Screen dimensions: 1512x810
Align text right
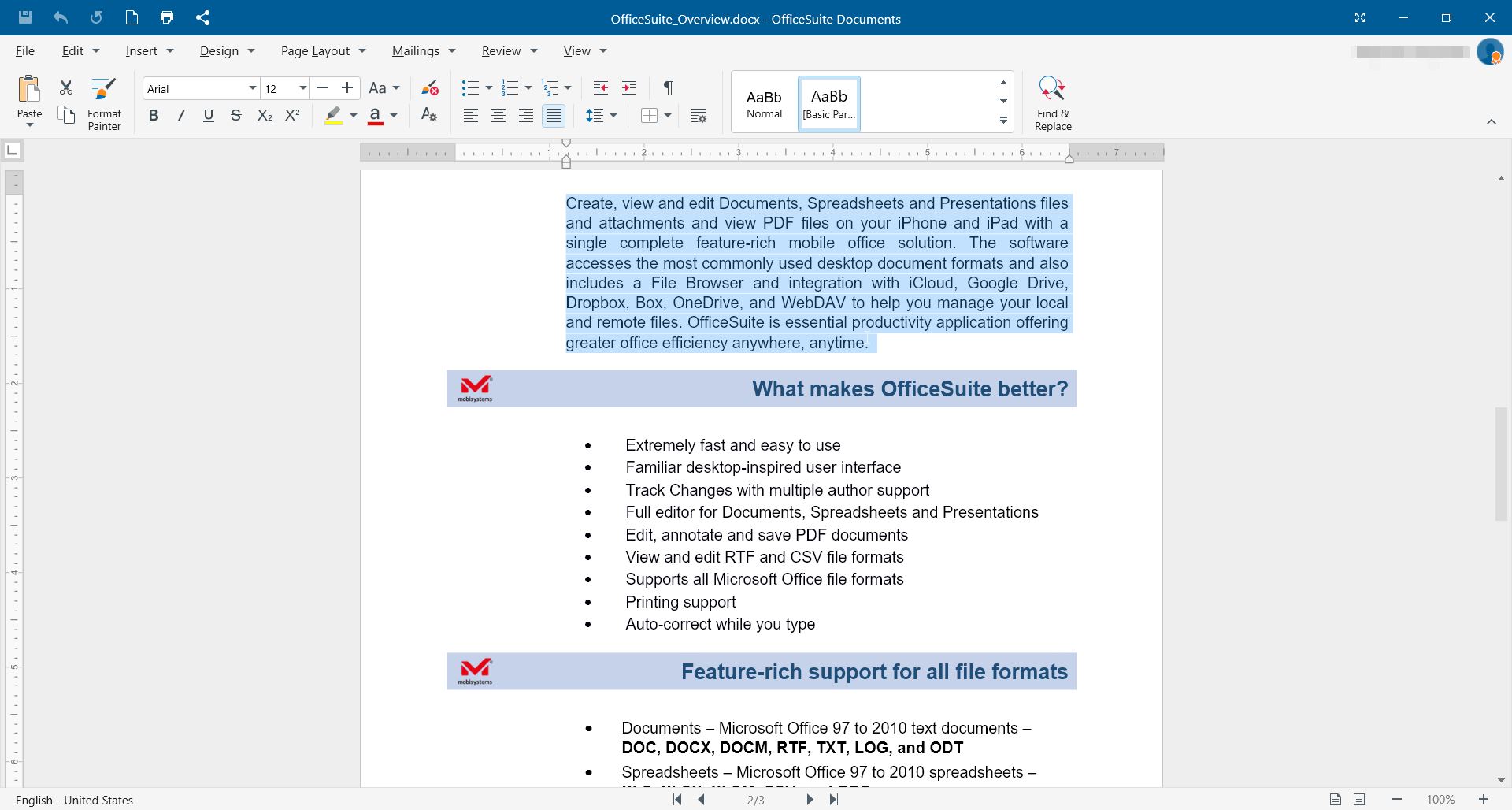[x=526, y=116]
